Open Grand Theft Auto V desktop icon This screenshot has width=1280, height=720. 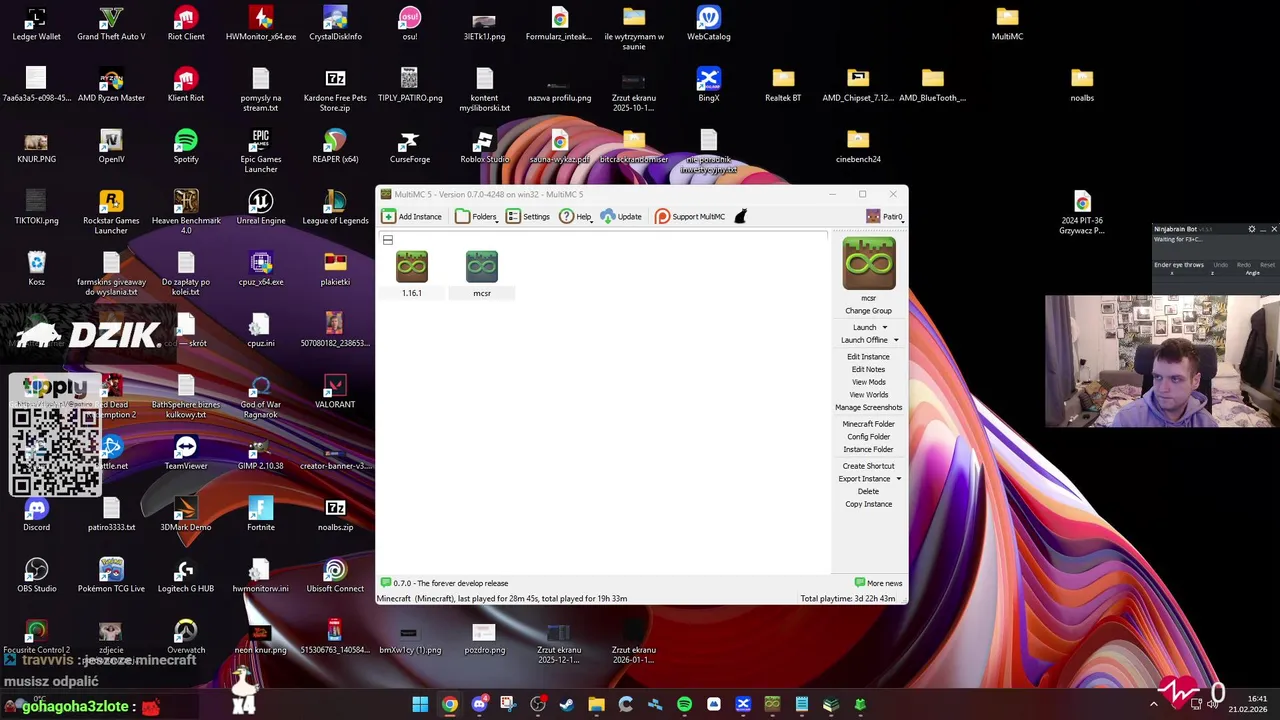tap(111, 25)
